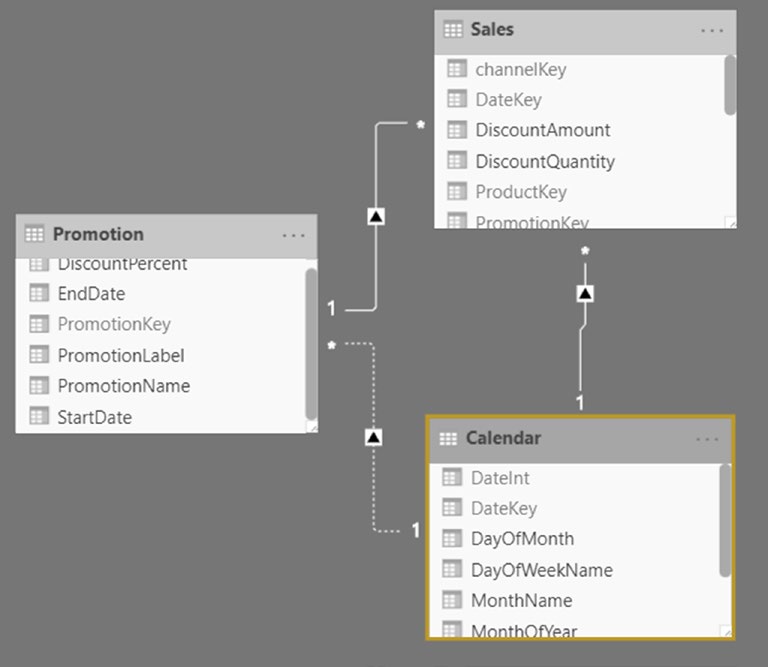The width and height of the screenshot is (768, 667).
Task: Click the Promotion table grid icon
Action: click(34, 234)
